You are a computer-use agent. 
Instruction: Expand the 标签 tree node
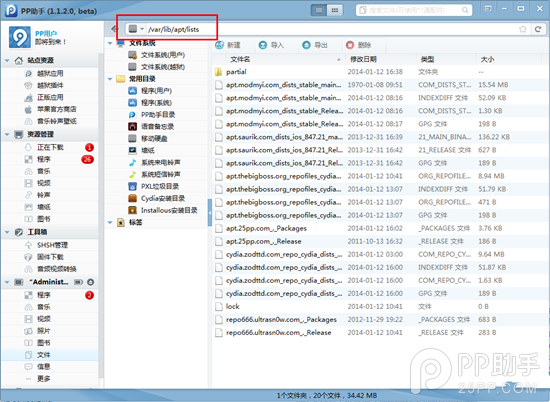(x=110, y=222)
